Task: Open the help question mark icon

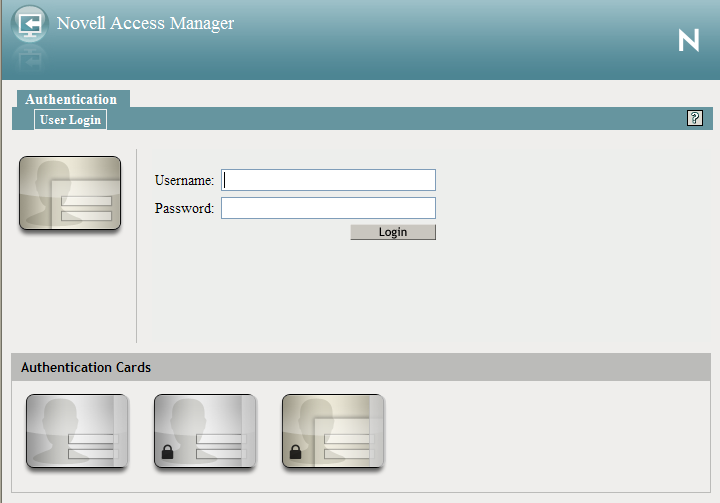Action: click(x=695, y=118)
